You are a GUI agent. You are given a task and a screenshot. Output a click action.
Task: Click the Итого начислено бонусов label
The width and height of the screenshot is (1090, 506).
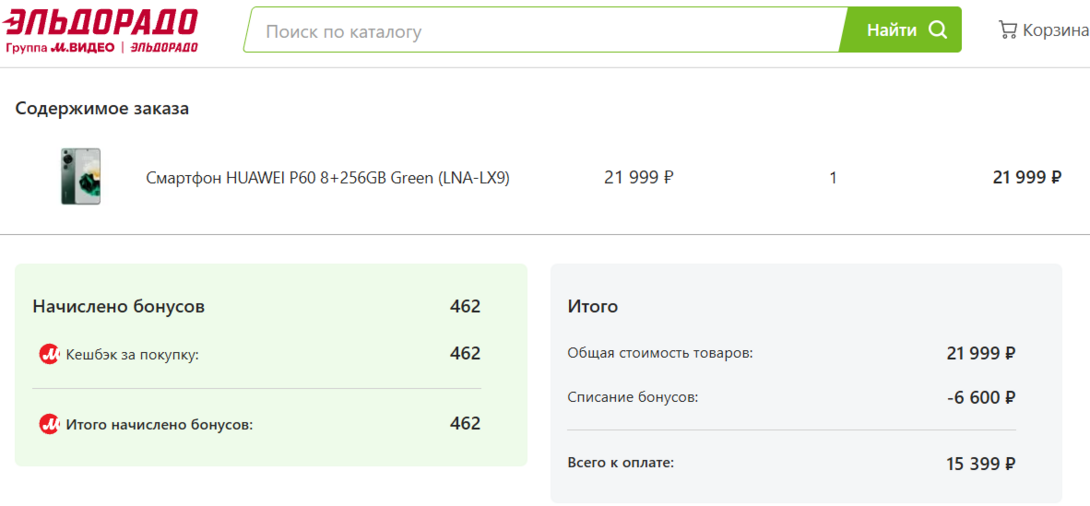click(159, 424)
